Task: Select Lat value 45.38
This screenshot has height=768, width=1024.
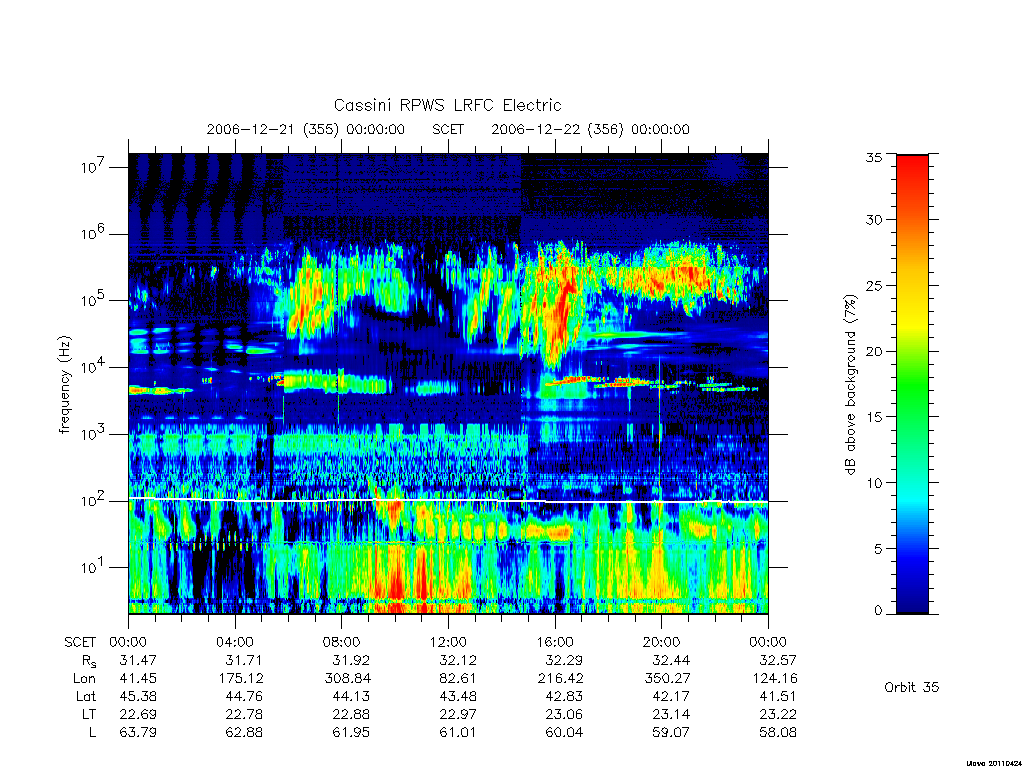Action: coord(138,697)
